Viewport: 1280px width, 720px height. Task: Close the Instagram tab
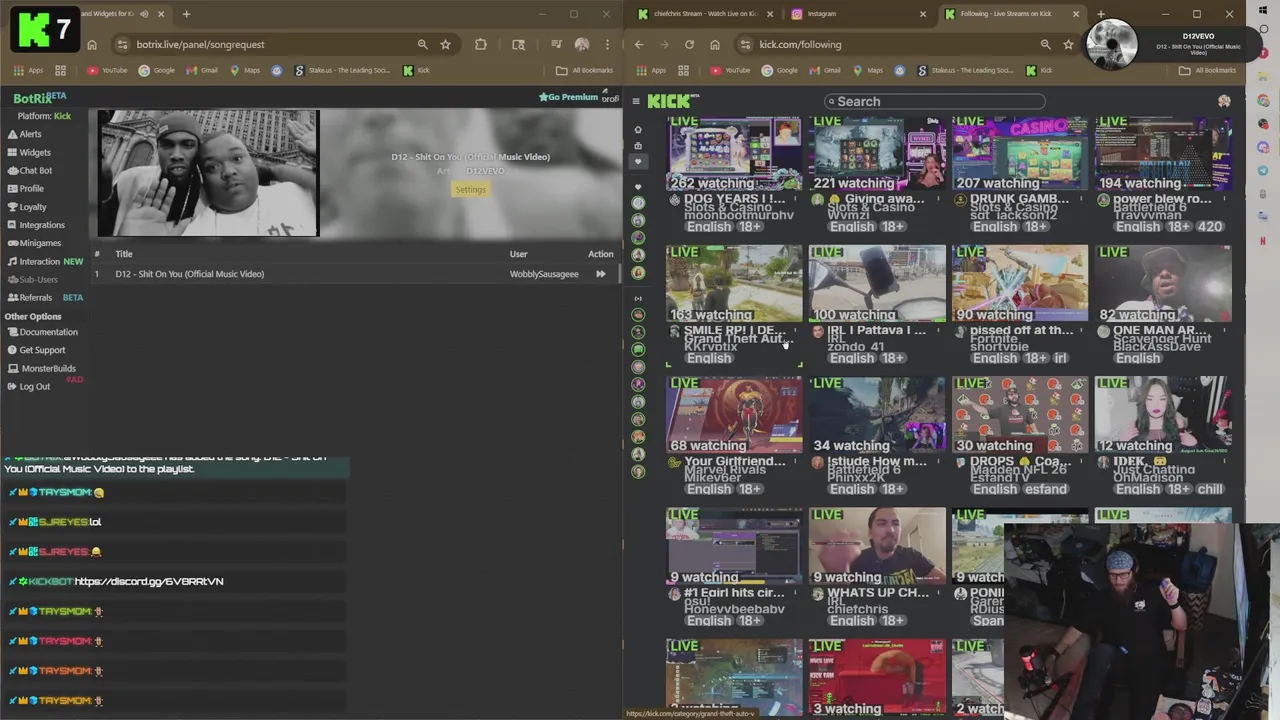(x=922, y=14)
